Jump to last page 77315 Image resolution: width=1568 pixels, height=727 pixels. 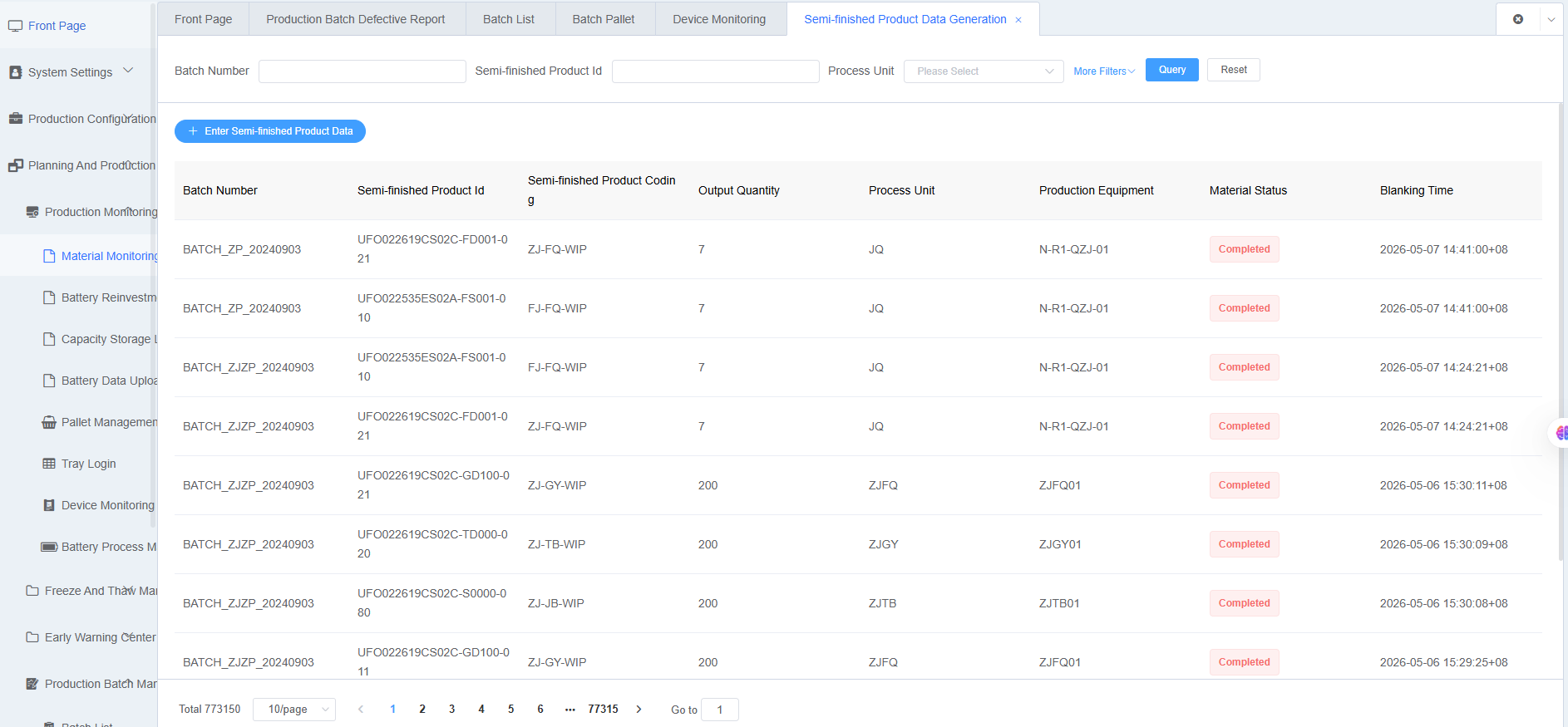[x=603, y=709]
